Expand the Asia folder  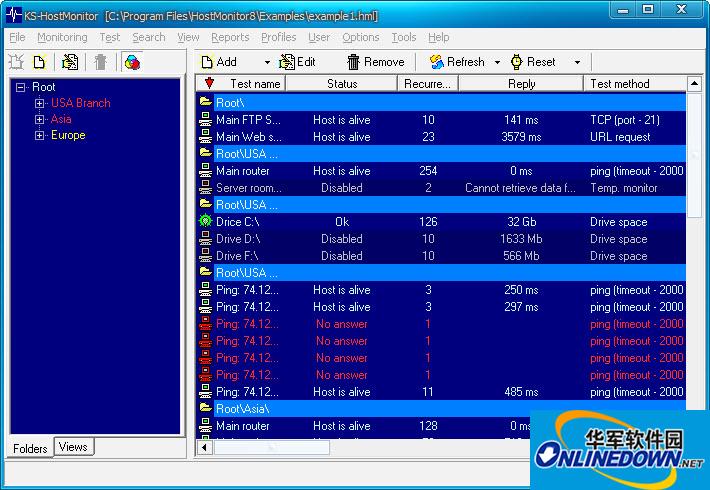tap(39, 120)
